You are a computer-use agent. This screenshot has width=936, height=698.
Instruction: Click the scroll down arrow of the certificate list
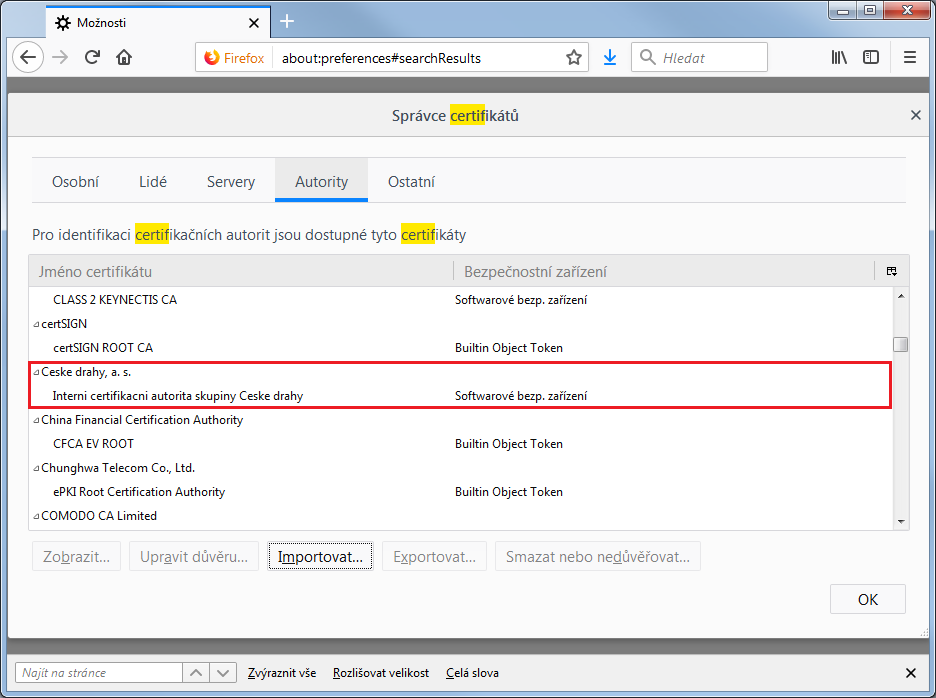click(901, 522)
